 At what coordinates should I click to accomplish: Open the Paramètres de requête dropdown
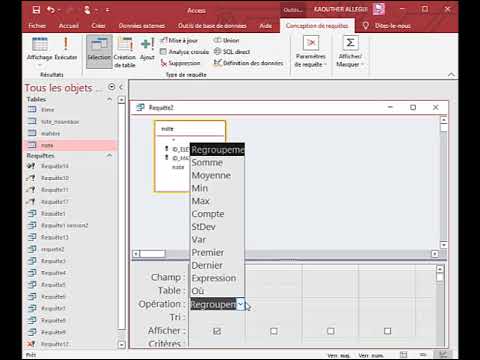point(310,60)
